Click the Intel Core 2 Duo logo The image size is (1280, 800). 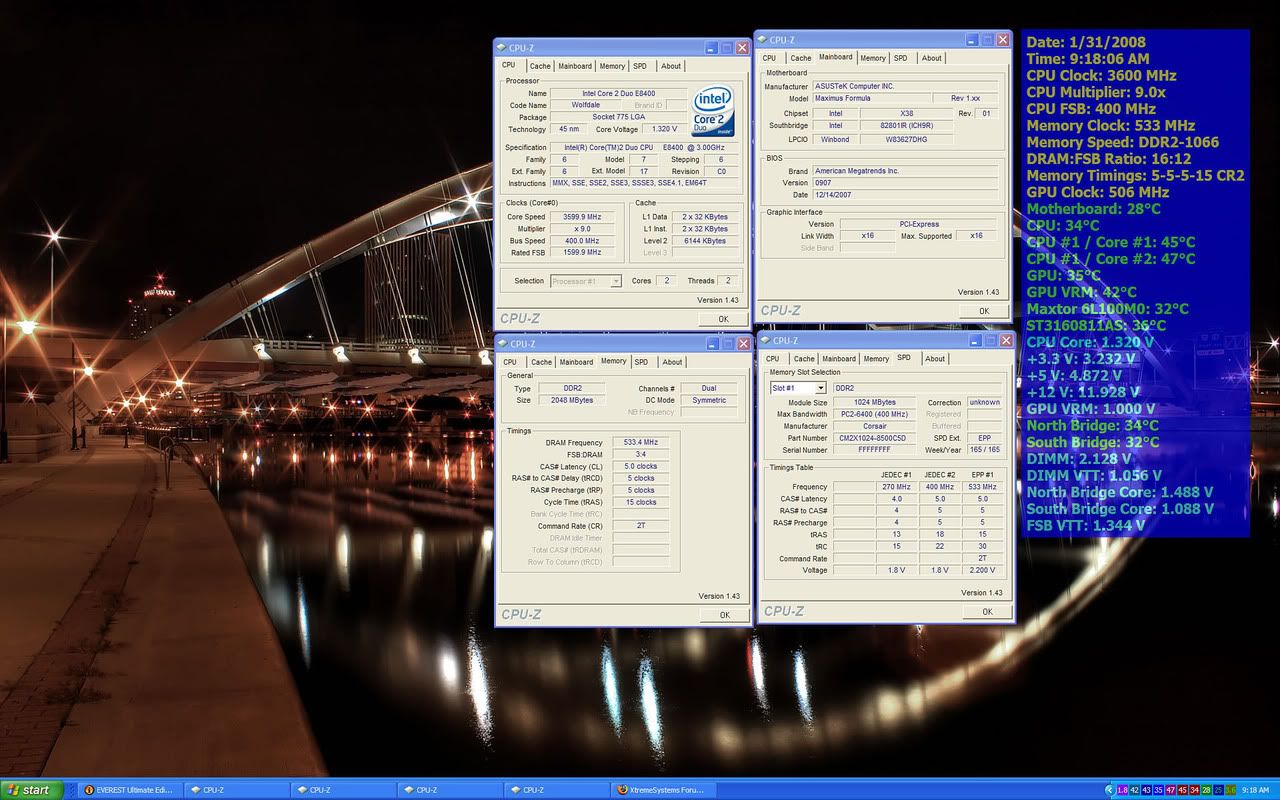tap(713, 111)
